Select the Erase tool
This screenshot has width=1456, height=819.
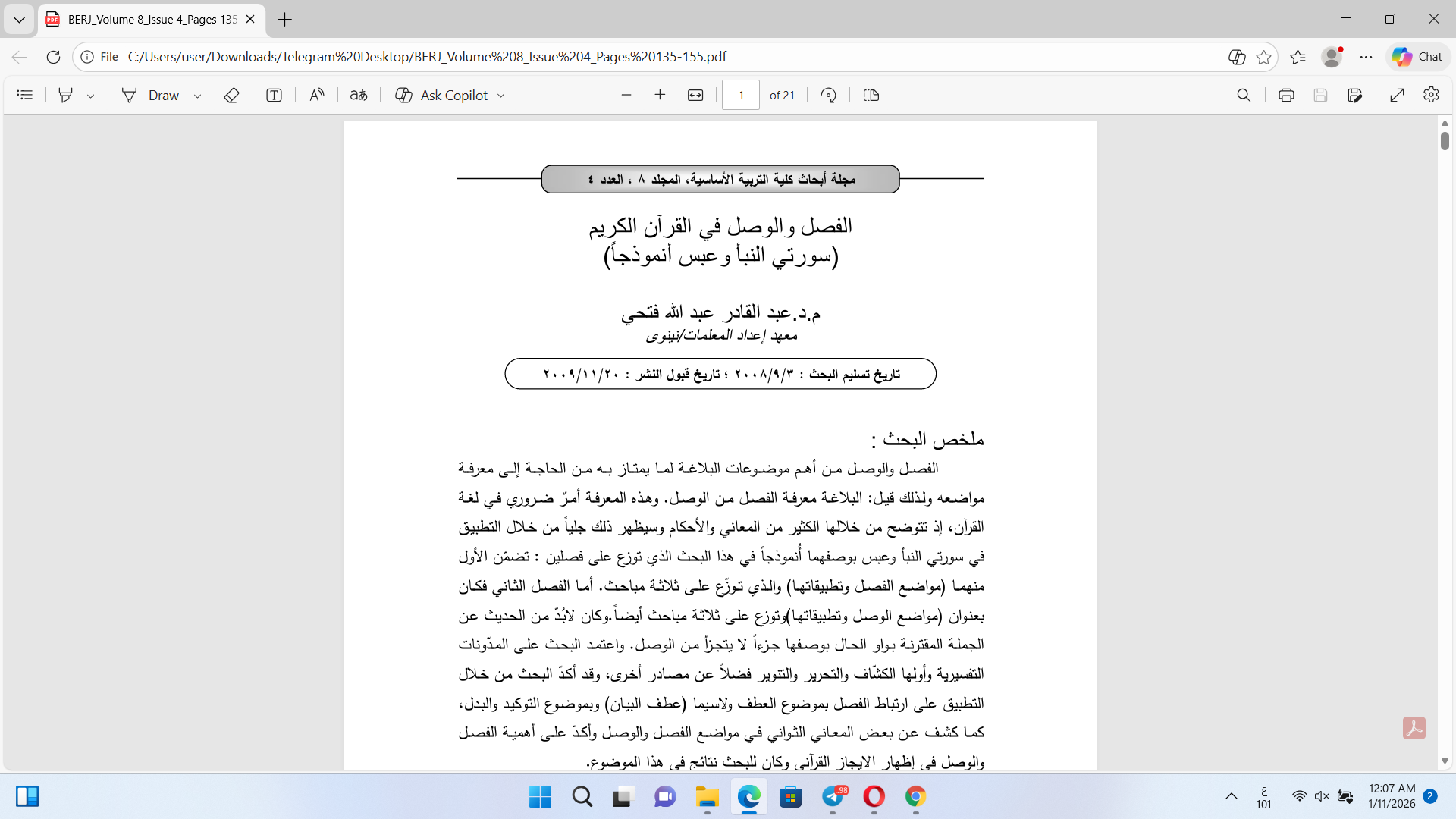pyautogui.click(x=232, y=95)
